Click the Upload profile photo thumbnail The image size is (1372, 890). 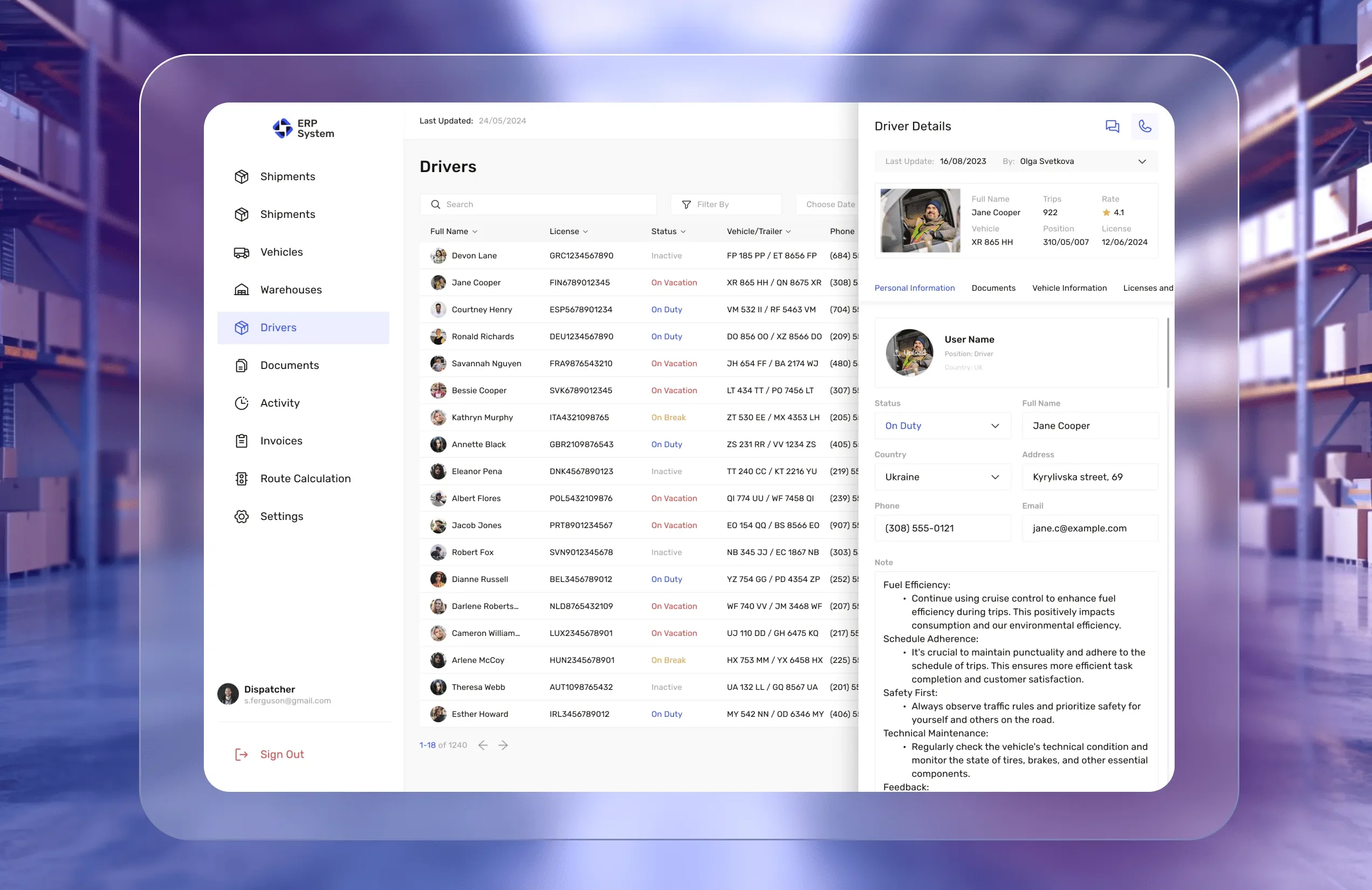click(x=909, y=352)
